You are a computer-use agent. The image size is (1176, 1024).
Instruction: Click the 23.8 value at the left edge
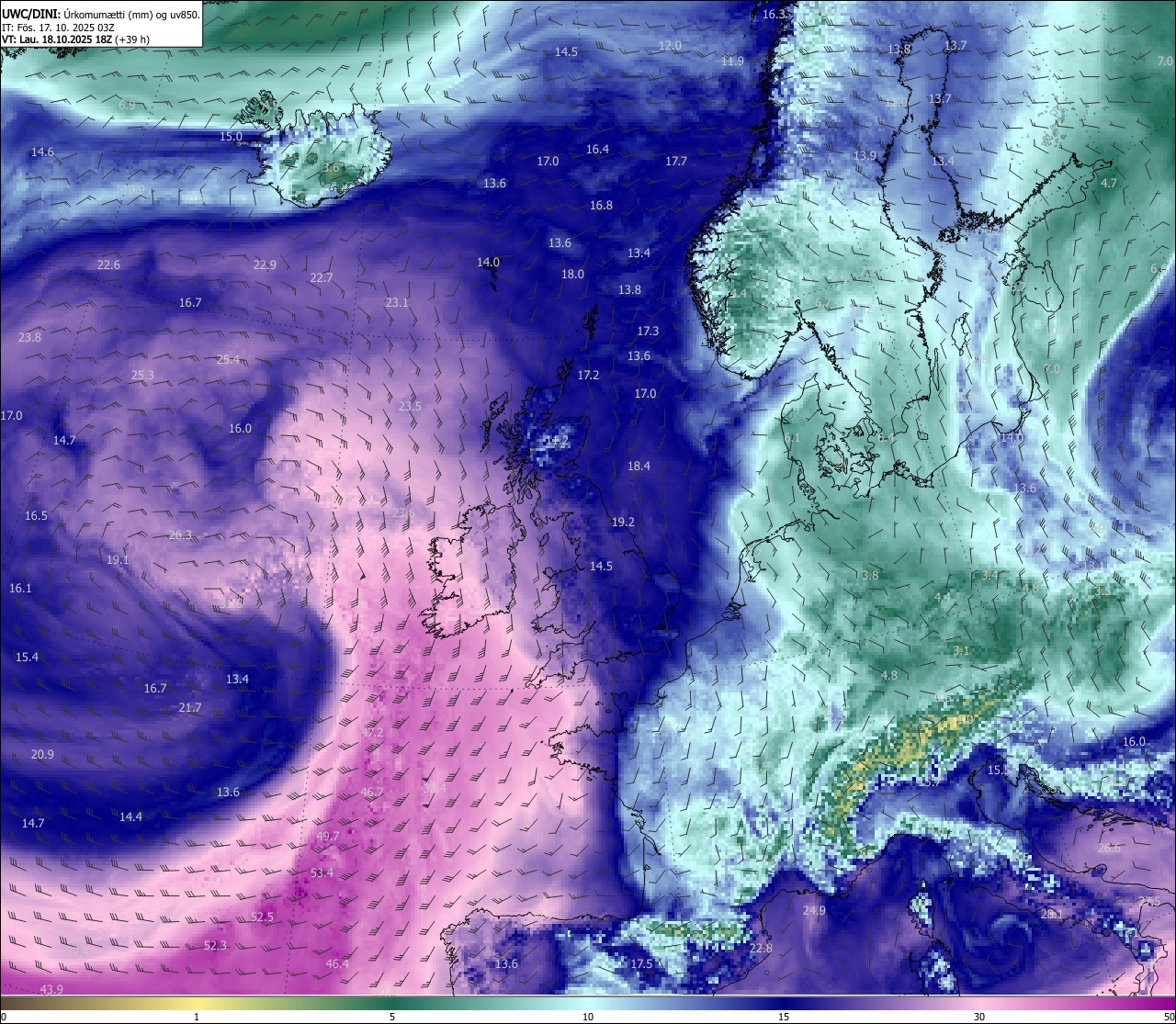[29, 337]
